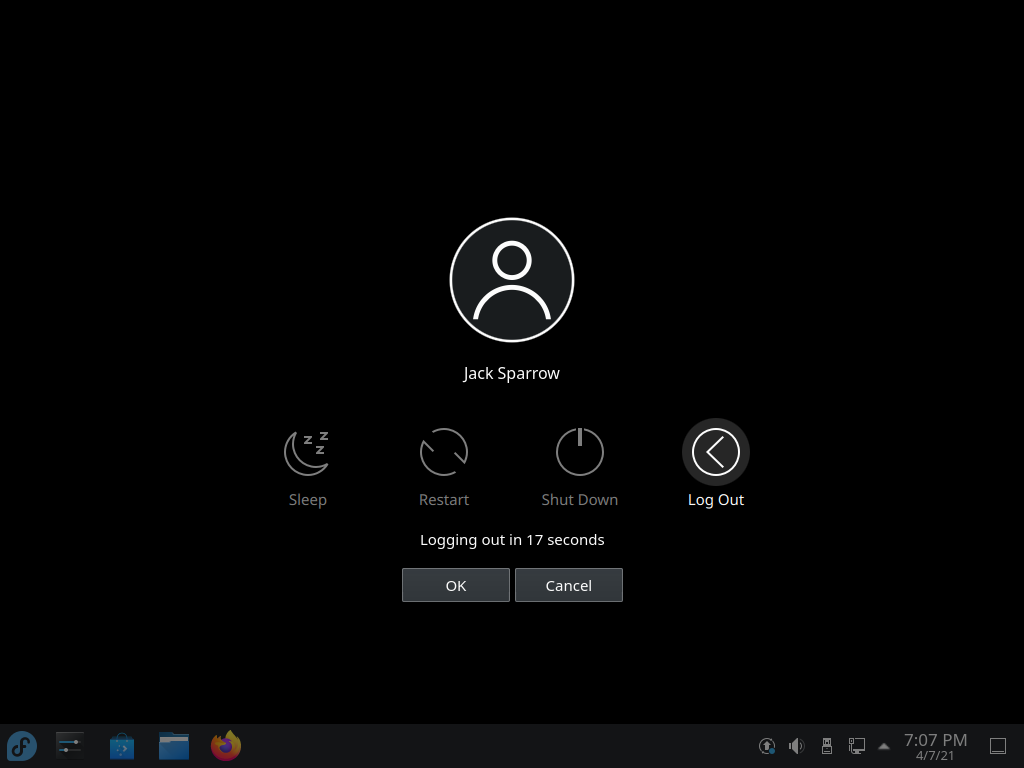Viewport: 1024px width, 768px height.
Task: Click the show desktop button
Action: [x=998, y=746]
